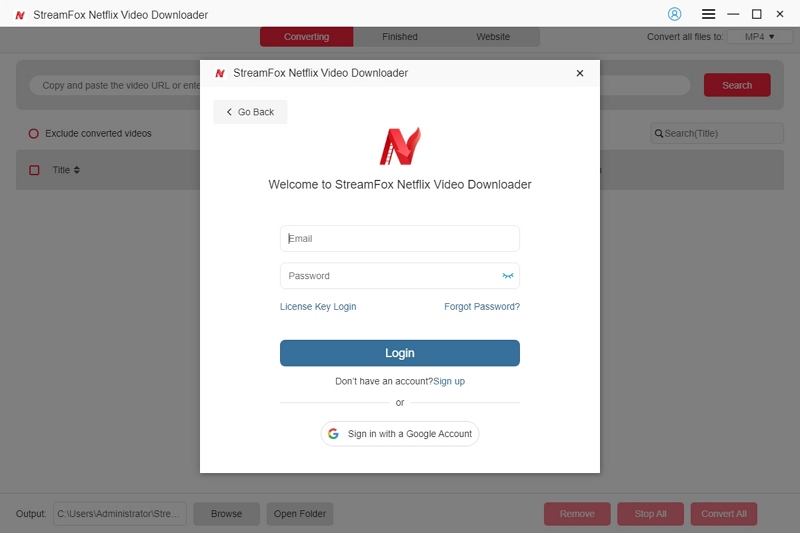Open the Converting tab
Viewport: 800px width, 533px height.
click(307, 37)
